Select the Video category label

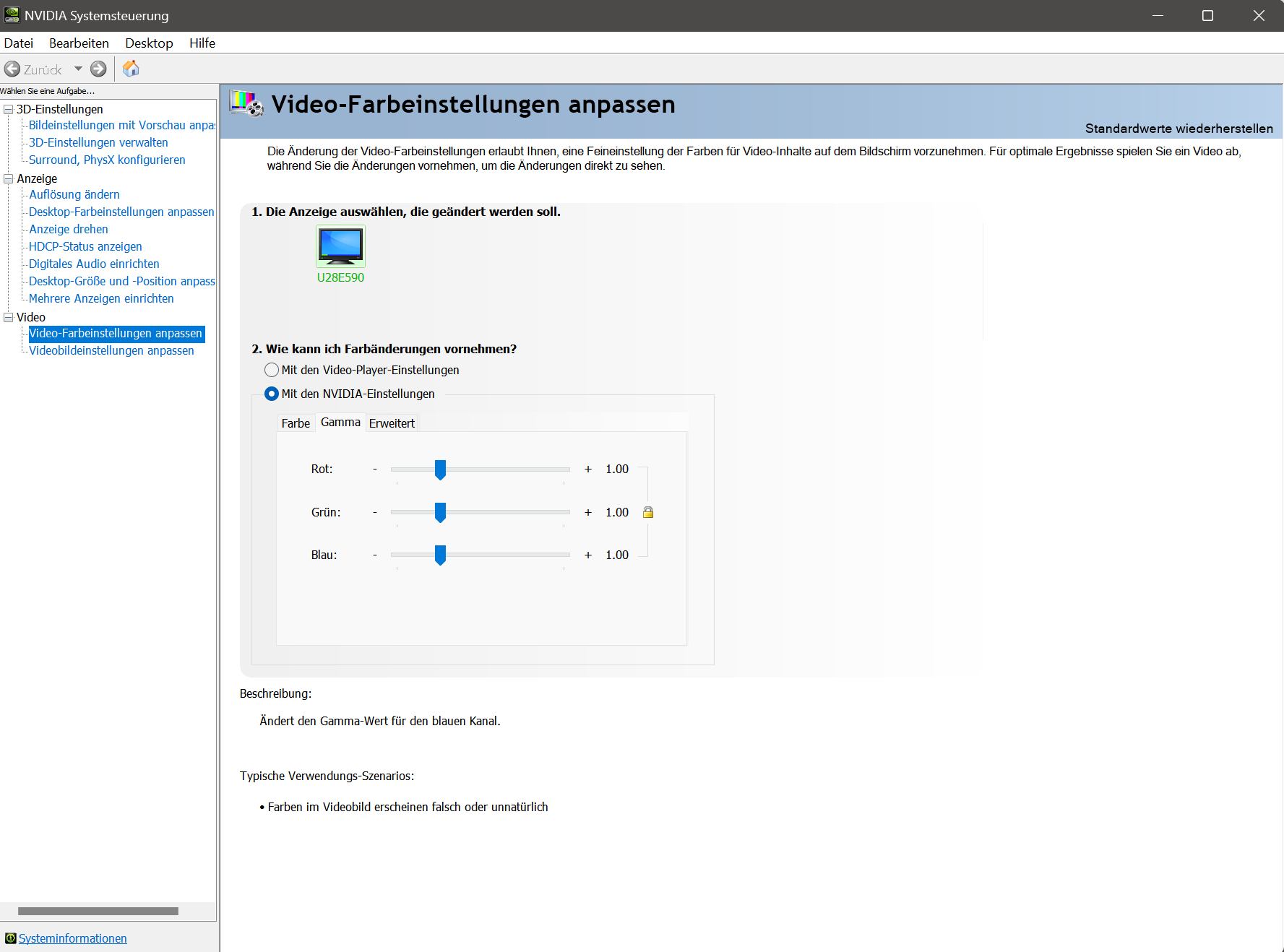[x=31, y=317]
